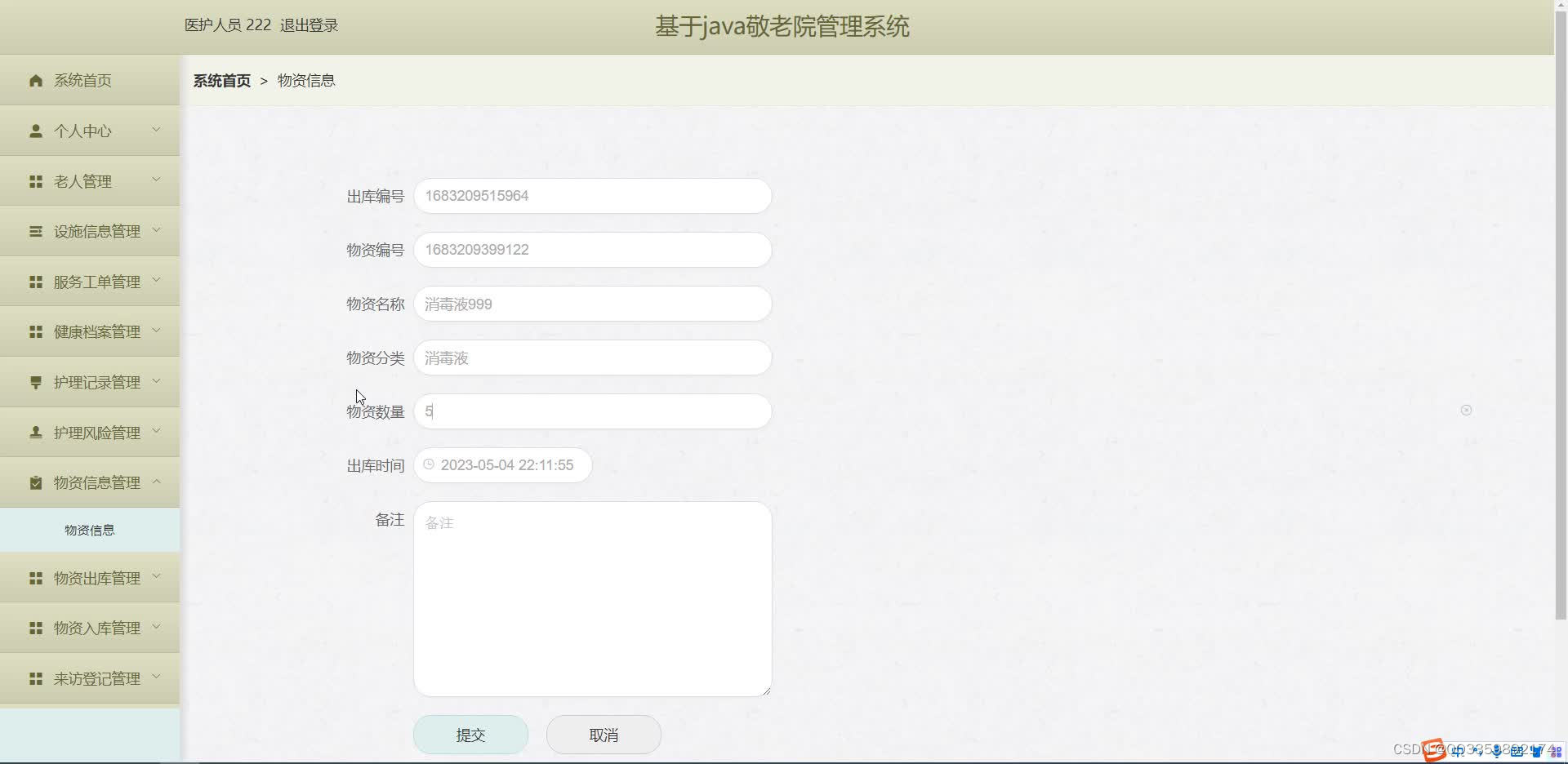
Task: Expand the 物资入库管理 chevron
Action: tap(156, 627)
